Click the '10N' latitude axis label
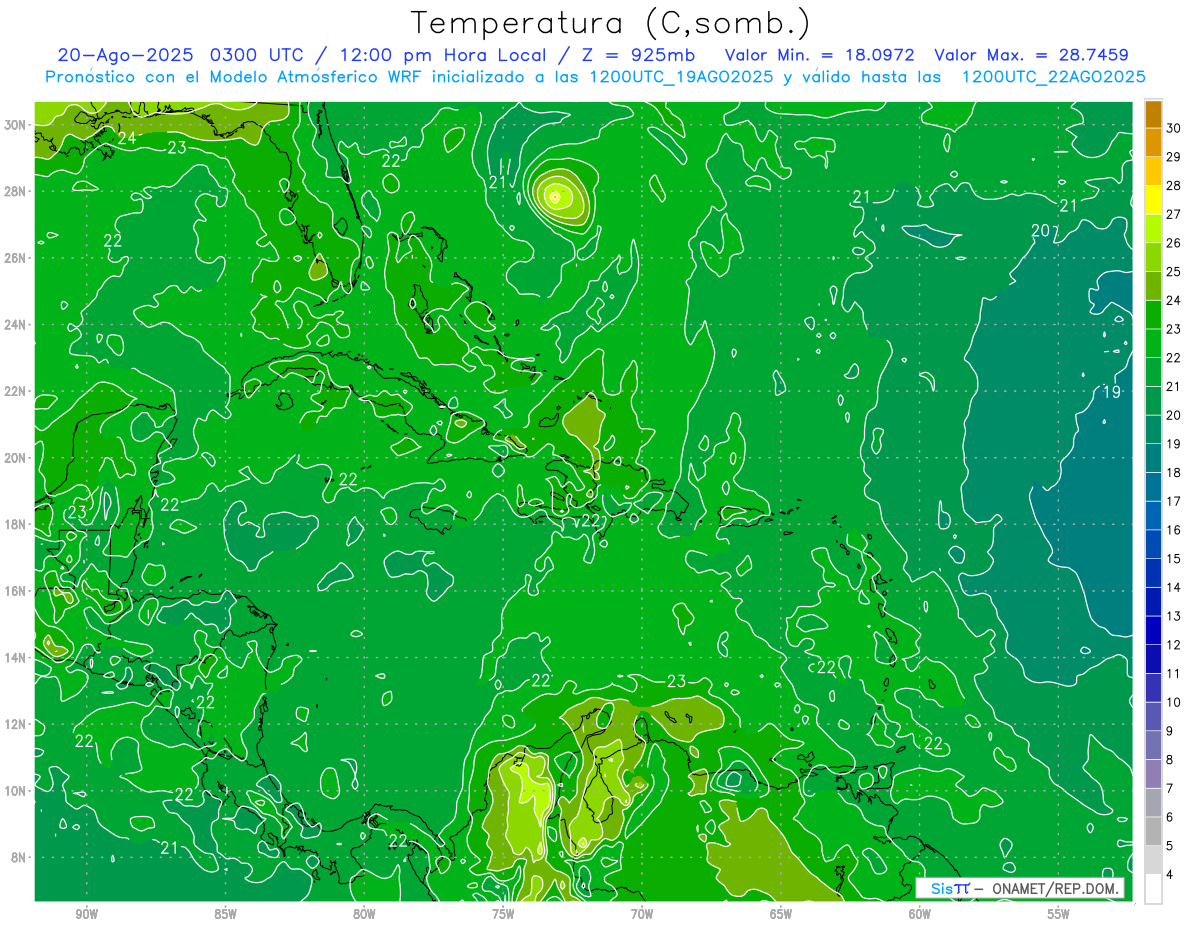Screen dimensions: 1200x927 (x=17, y=791)
